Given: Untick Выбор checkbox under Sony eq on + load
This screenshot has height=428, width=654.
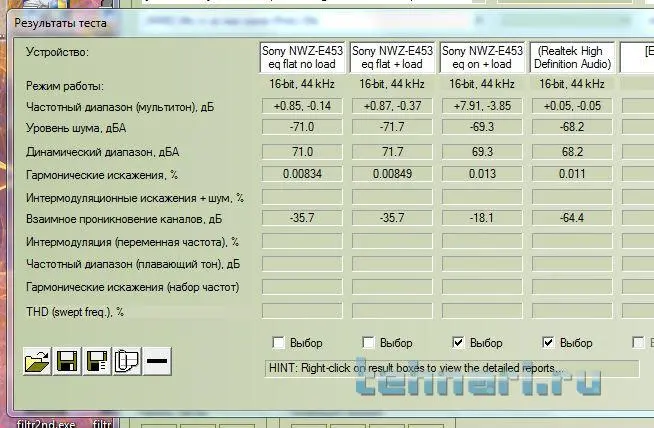Looking at the screenshot, I should [x=458, y=343].
